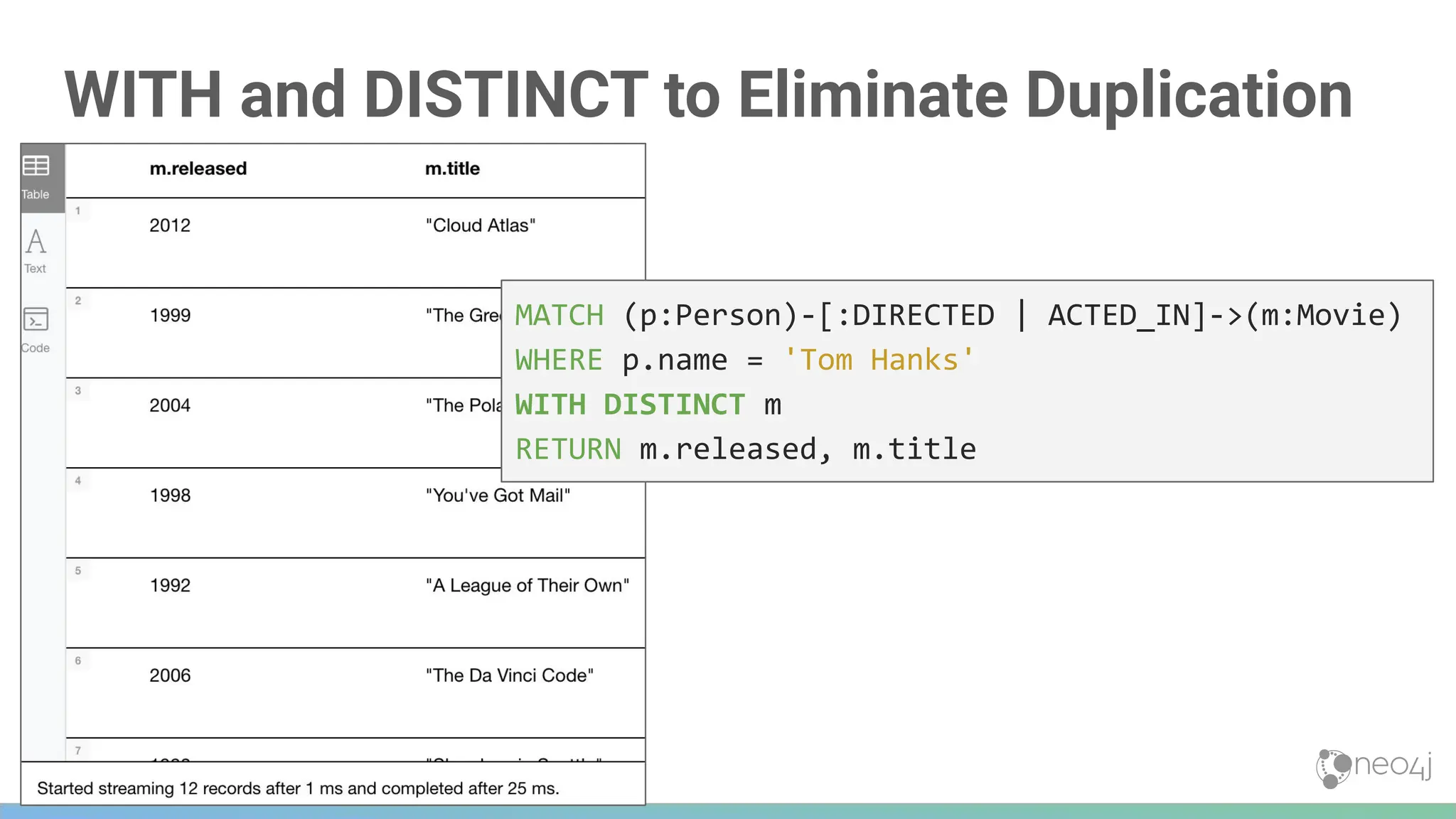The height and width of the screenshot is (819, 1456).
Task: Select the 2012 release year cell
Action: (x=170, y=225)
